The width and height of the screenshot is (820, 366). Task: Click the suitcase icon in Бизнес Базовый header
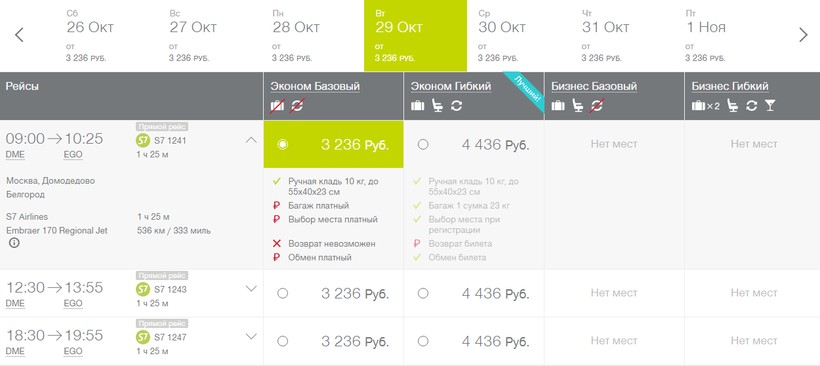click(x=558, y=106)
